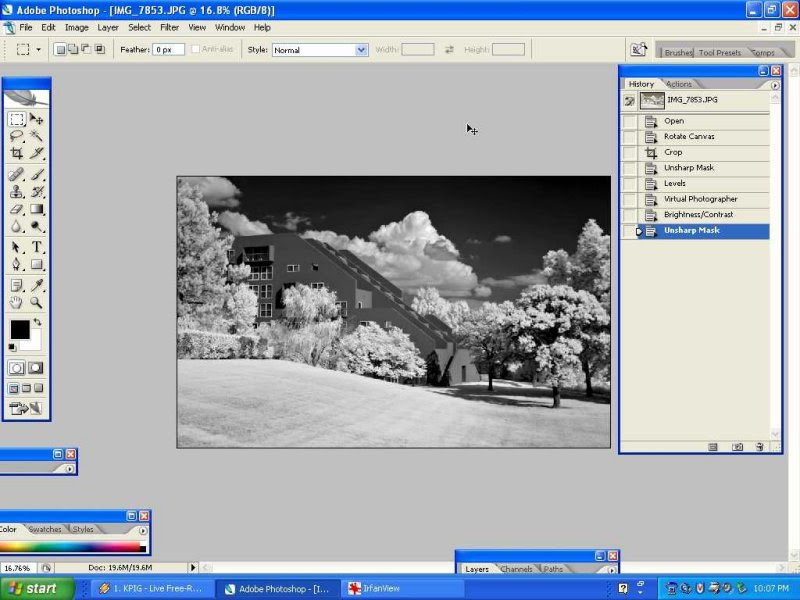Open the Color panel flyout menu
Viewport: 800px width, 600px height.
(x=143, y=531)
